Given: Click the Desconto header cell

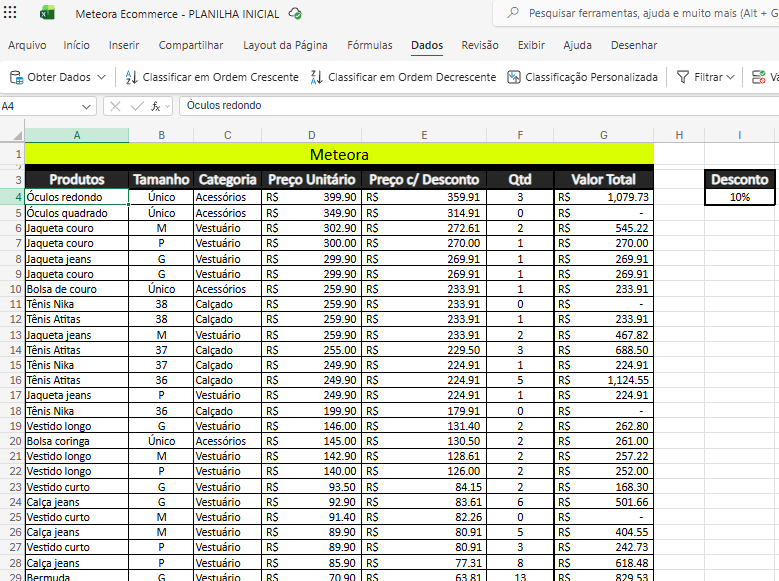Looking at the screenshot, I should pyautogui.click(x=740, y=179).
